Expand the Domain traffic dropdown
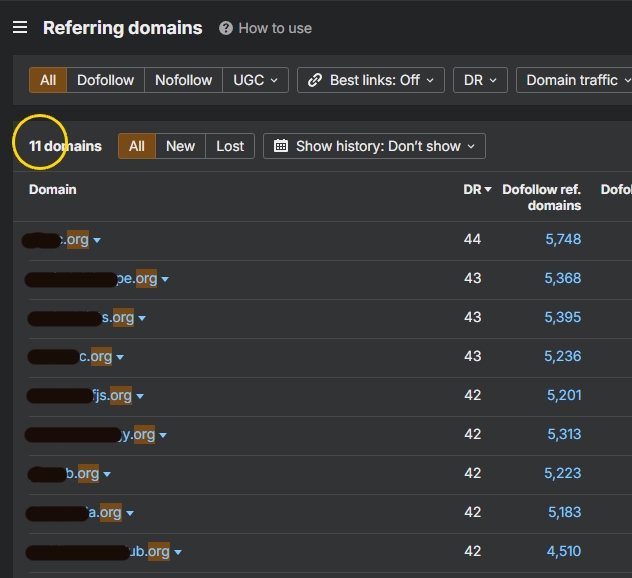632x578 pixels. tap(575, 80)
